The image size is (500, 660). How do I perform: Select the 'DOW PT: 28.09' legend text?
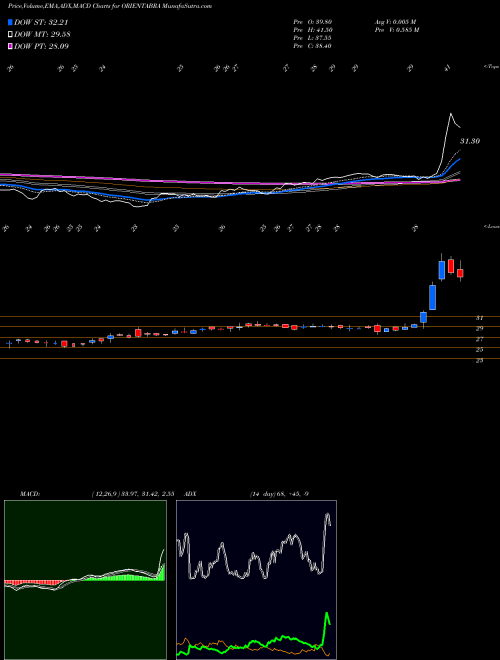click(x=41, y=46)
